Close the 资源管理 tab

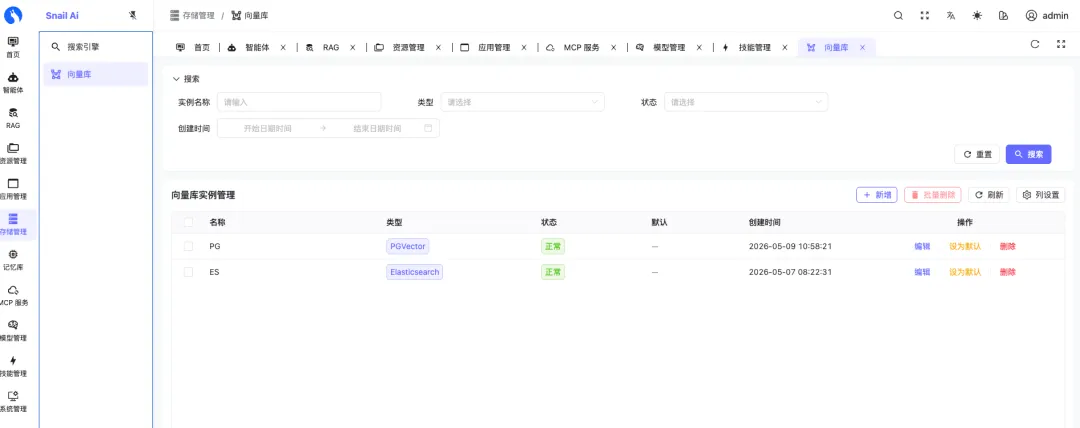[438, 48]
